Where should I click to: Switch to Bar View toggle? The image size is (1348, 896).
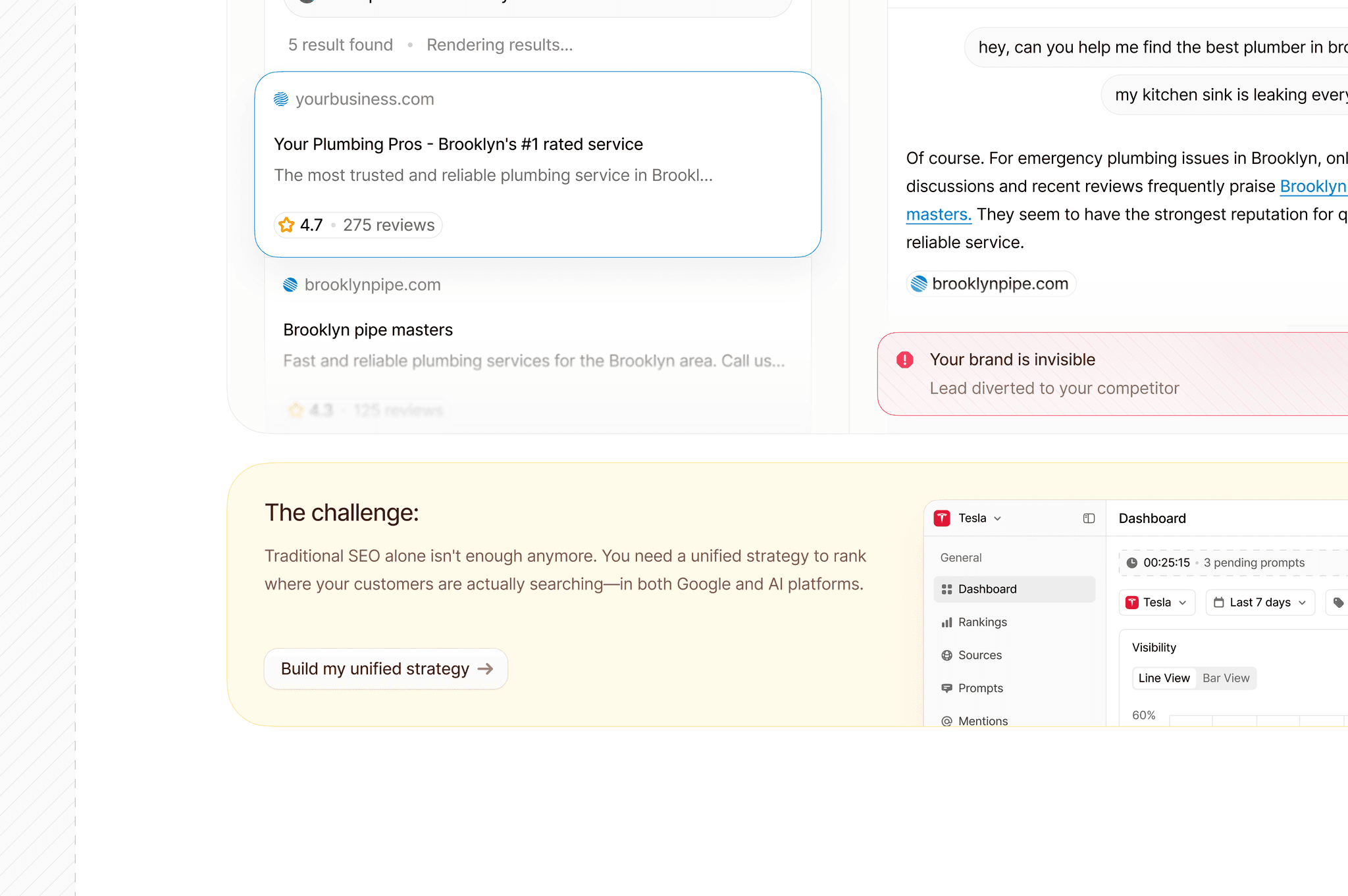[x=1226, y=678]
